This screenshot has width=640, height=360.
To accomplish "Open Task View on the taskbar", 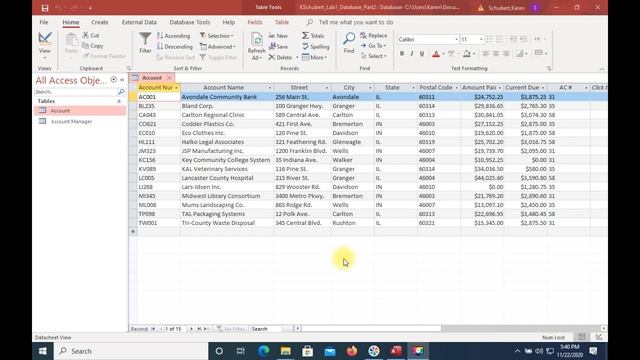I will (240, 351).
